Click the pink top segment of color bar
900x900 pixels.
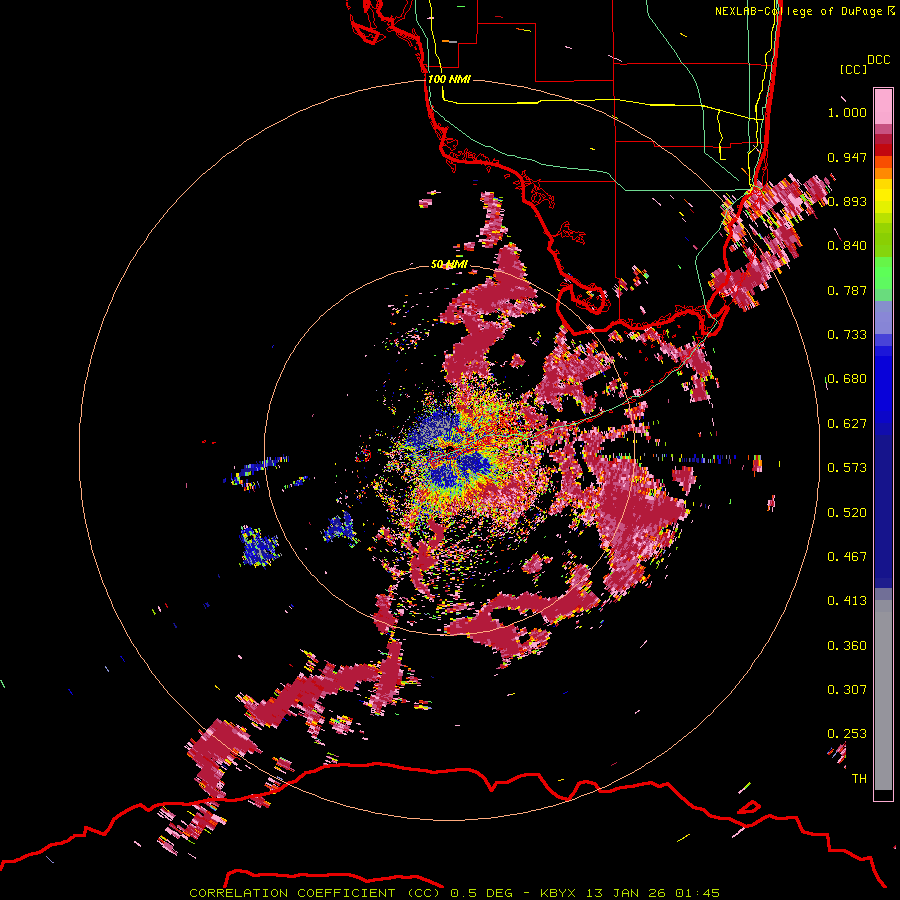883,107
